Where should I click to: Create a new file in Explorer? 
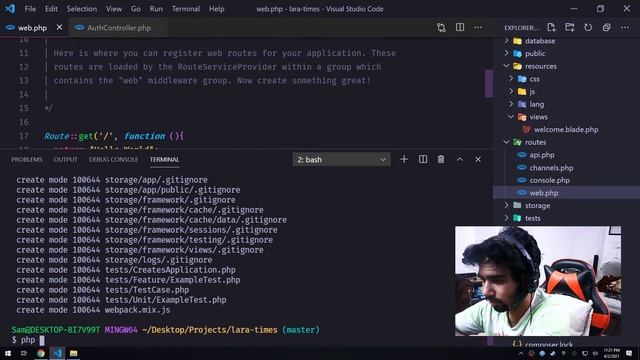(551, 27)
